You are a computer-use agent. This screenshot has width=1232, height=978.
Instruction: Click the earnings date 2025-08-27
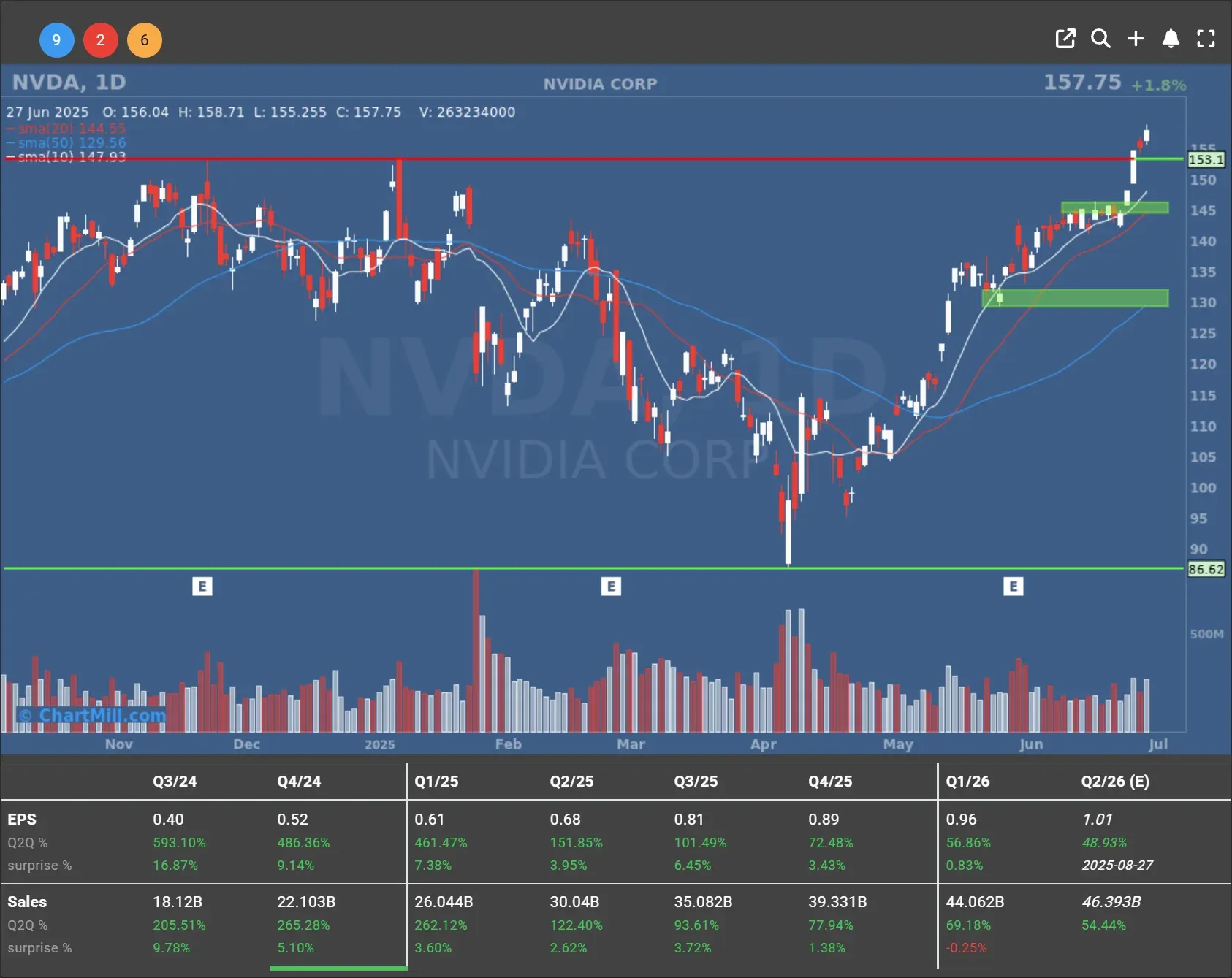pos(1117,866)
